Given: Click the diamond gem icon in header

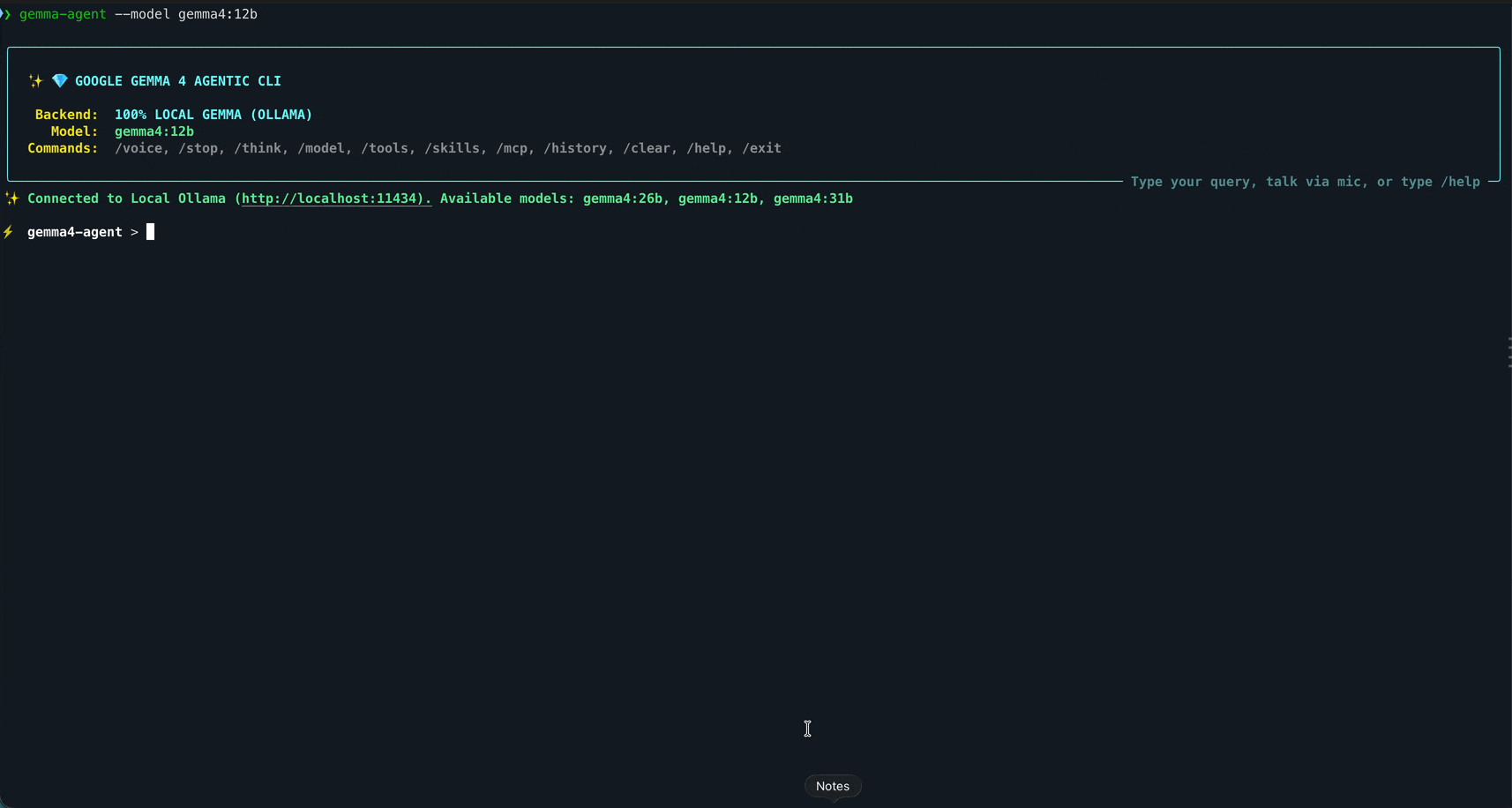Looking at the screenshot, I should coord(59,81).
